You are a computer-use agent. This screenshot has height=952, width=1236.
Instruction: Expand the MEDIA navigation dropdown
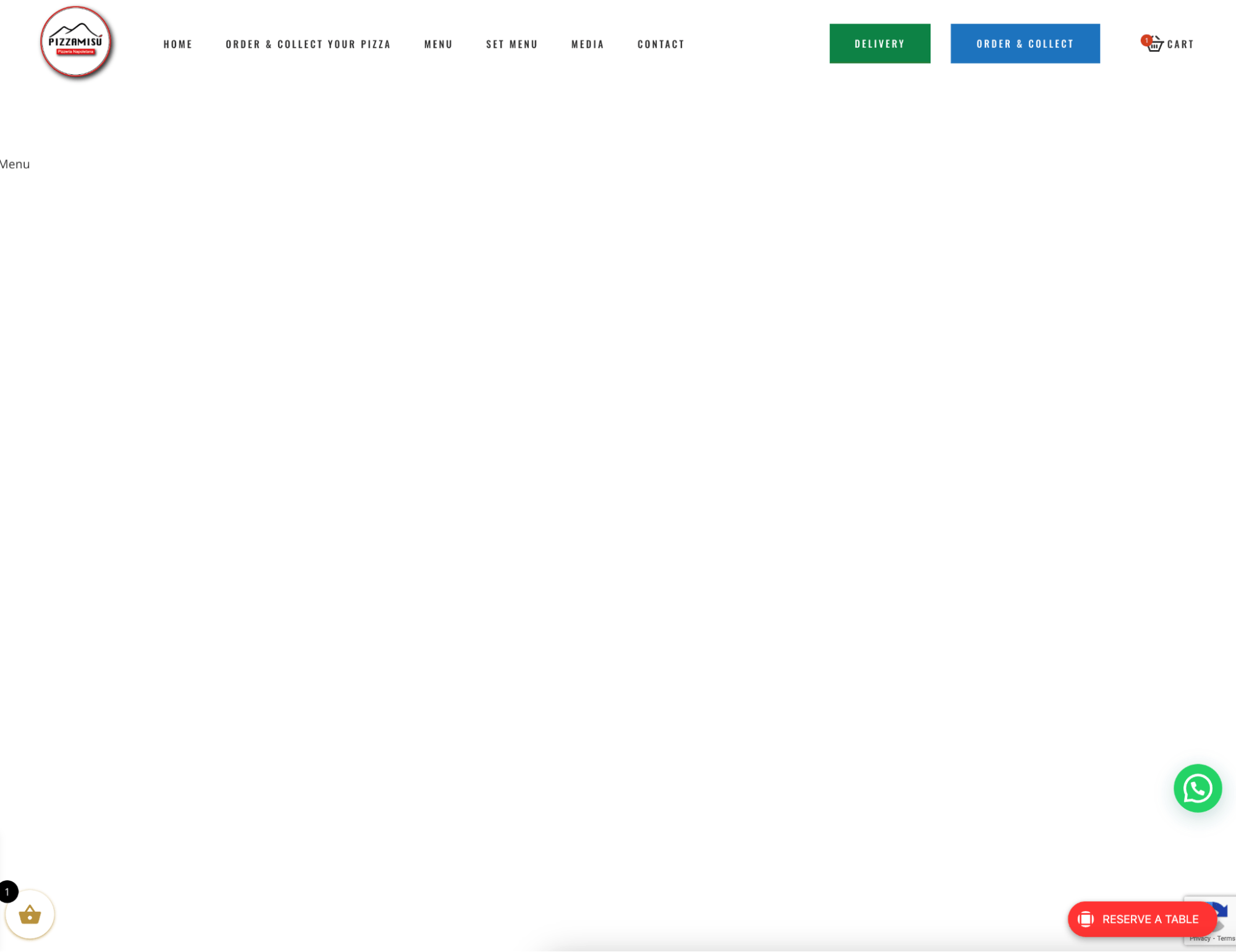[587, 43]
